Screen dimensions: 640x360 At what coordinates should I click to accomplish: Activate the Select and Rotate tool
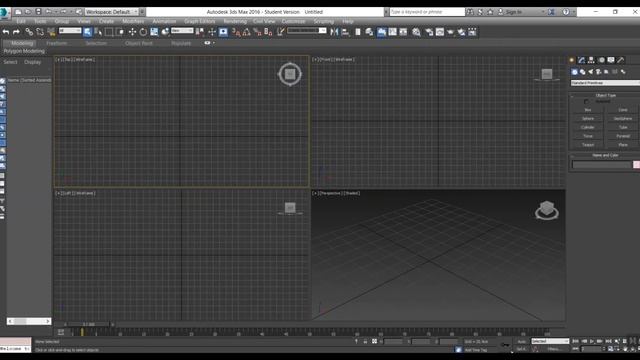143,32
